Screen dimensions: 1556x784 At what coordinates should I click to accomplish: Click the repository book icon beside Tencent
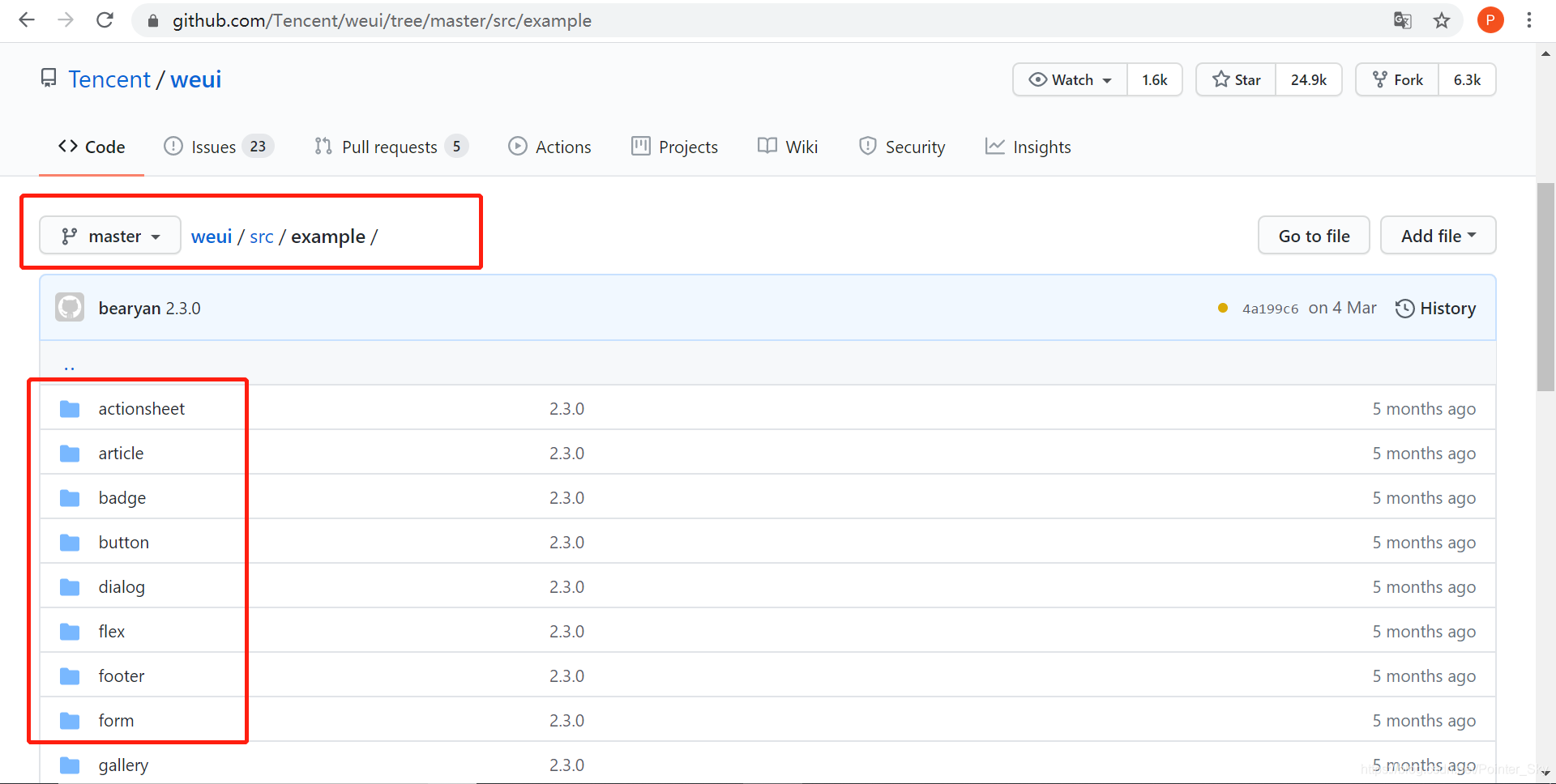[x=49, y=79]
